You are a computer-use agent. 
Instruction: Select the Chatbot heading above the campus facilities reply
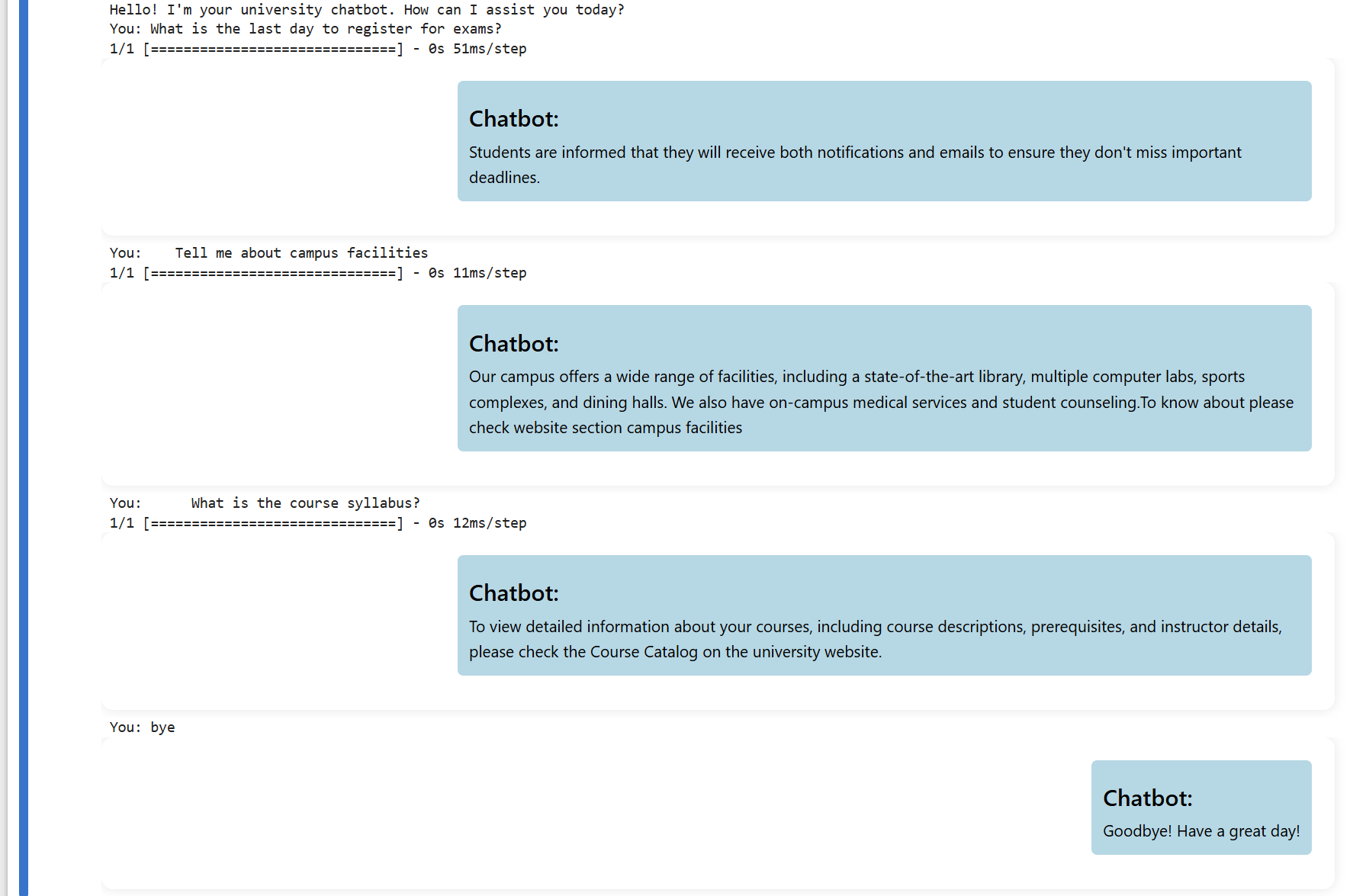coord(513,344)
